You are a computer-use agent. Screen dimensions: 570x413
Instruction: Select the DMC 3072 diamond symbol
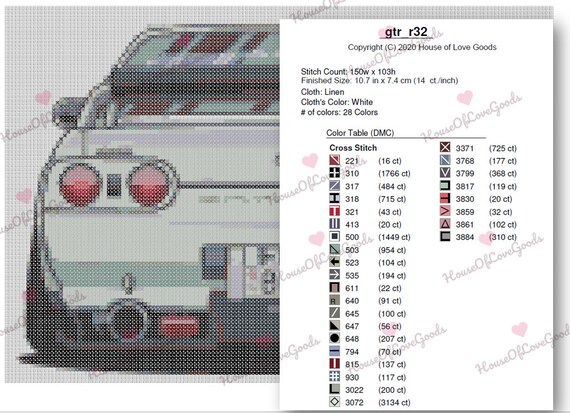(334, 402)
